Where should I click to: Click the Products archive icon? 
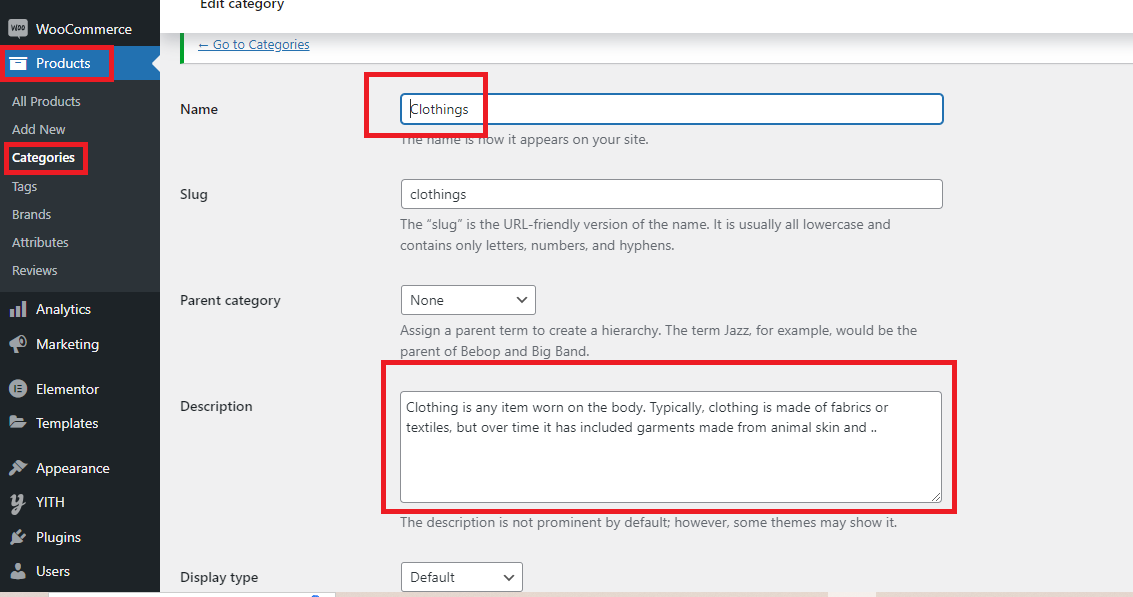(x=18, y=64)
